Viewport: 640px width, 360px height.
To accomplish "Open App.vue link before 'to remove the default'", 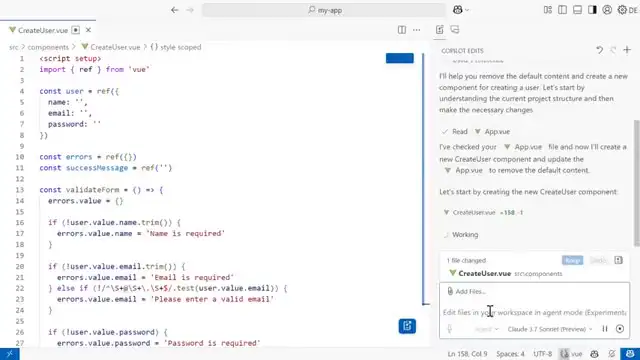I will (x=464, y=170).
